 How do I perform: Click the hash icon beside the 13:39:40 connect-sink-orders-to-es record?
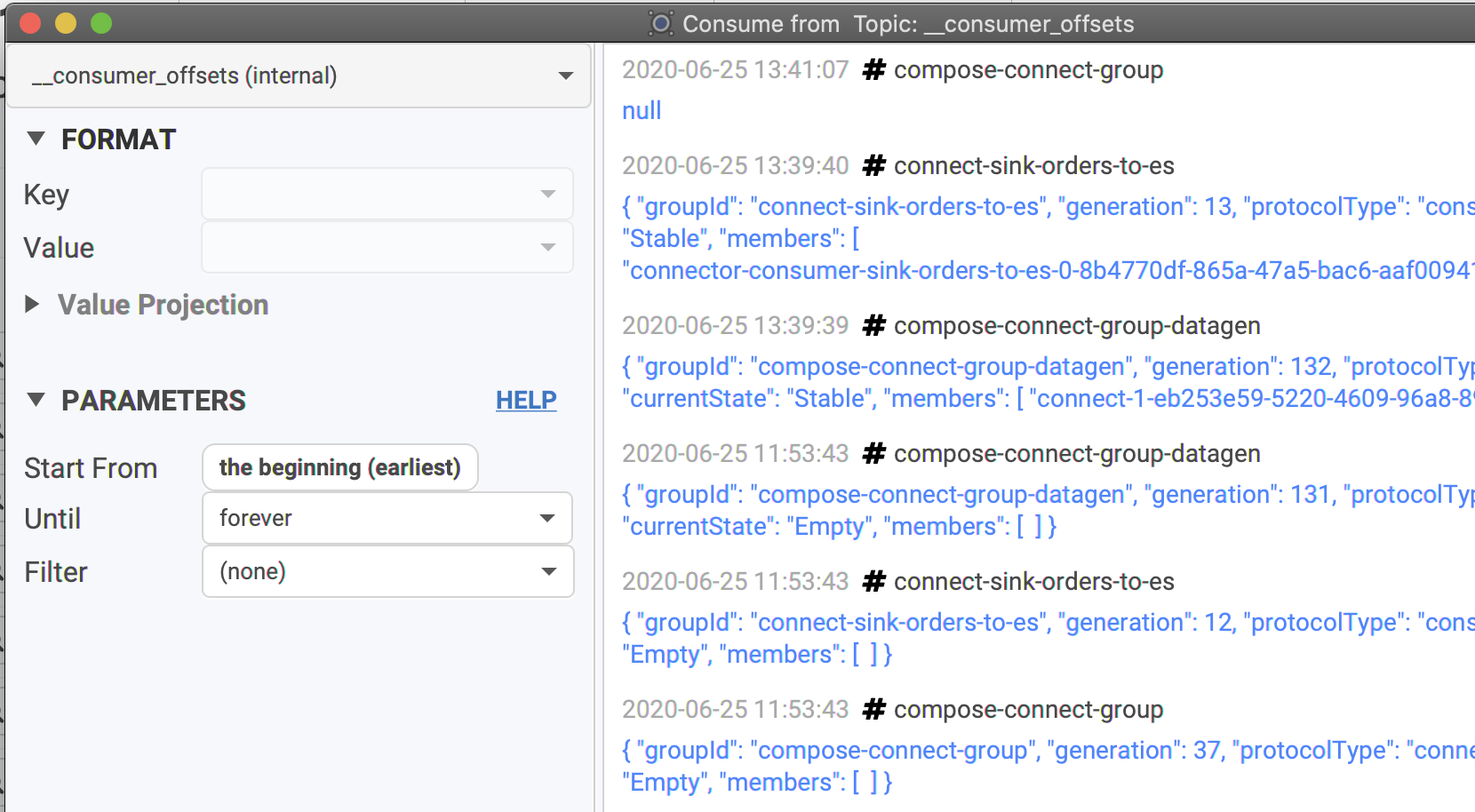click(x=874, y=166)
